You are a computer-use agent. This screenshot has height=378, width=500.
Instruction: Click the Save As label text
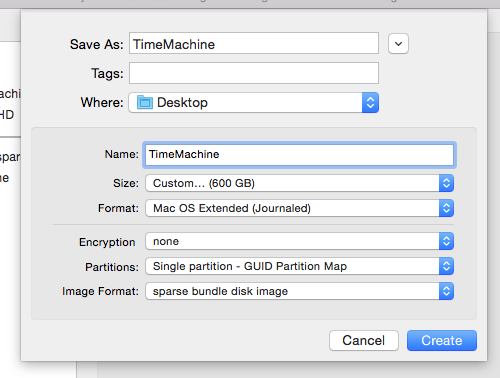point(96,44)
